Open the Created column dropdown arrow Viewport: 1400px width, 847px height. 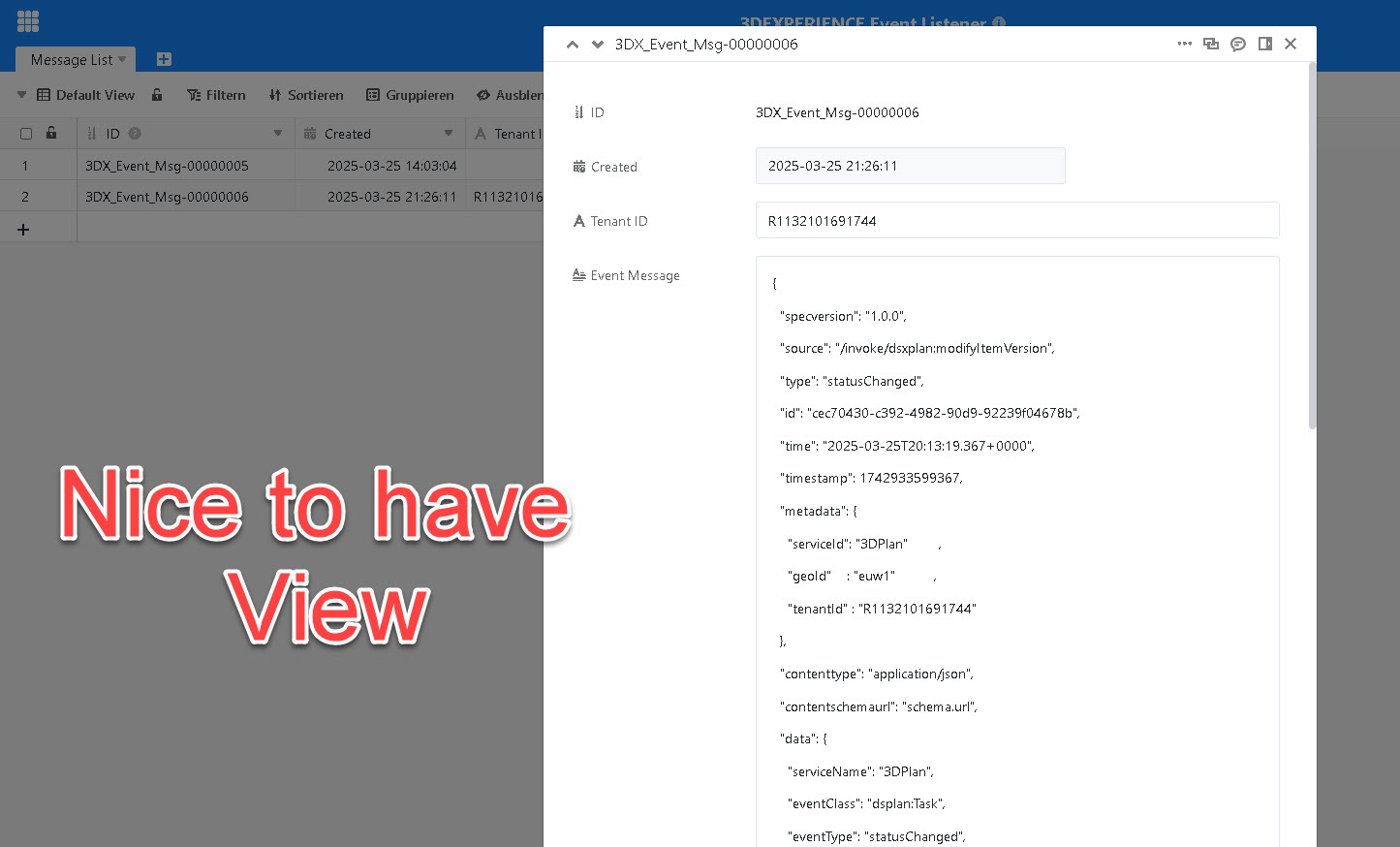449,134
